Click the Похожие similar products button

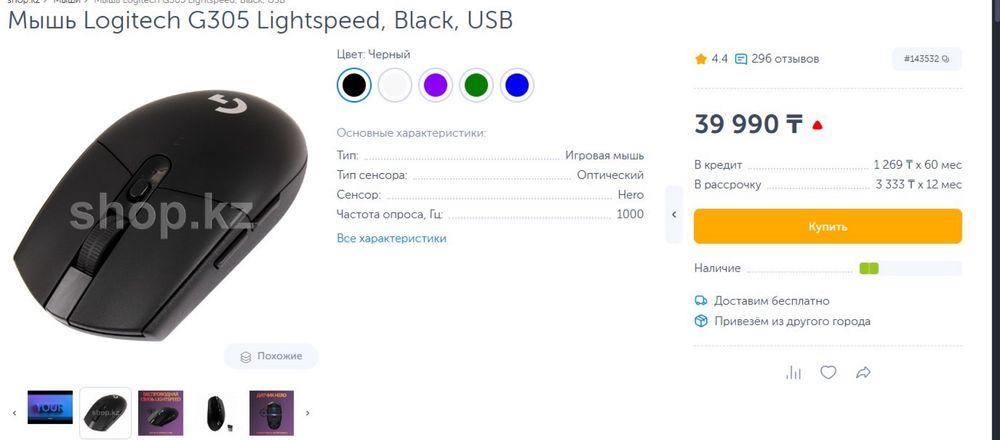coord(271,356)
